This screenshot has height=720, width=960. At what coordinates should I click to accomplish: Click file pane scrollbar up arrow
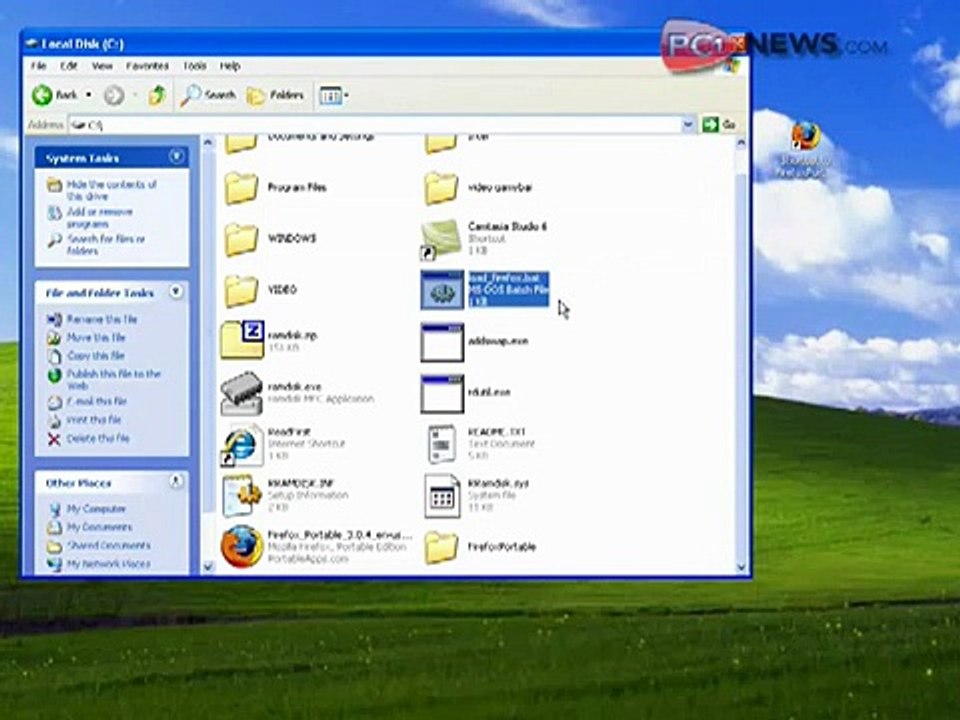tap(741, 143)
